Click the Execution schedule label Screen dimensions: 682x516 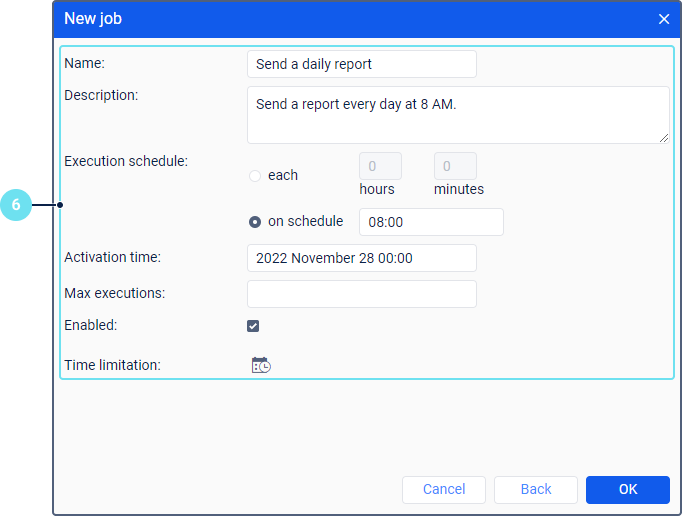click(x=126, y=160)
